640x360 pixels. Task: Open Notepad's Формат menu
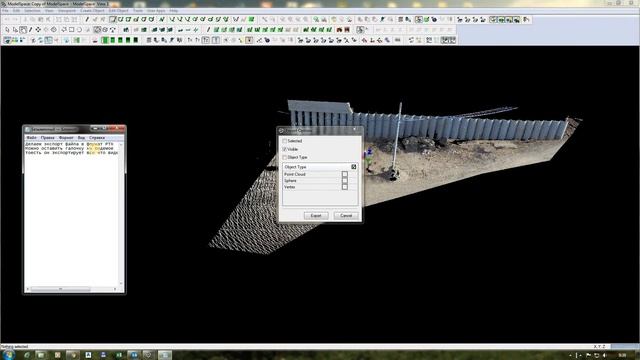coord(66,138)
